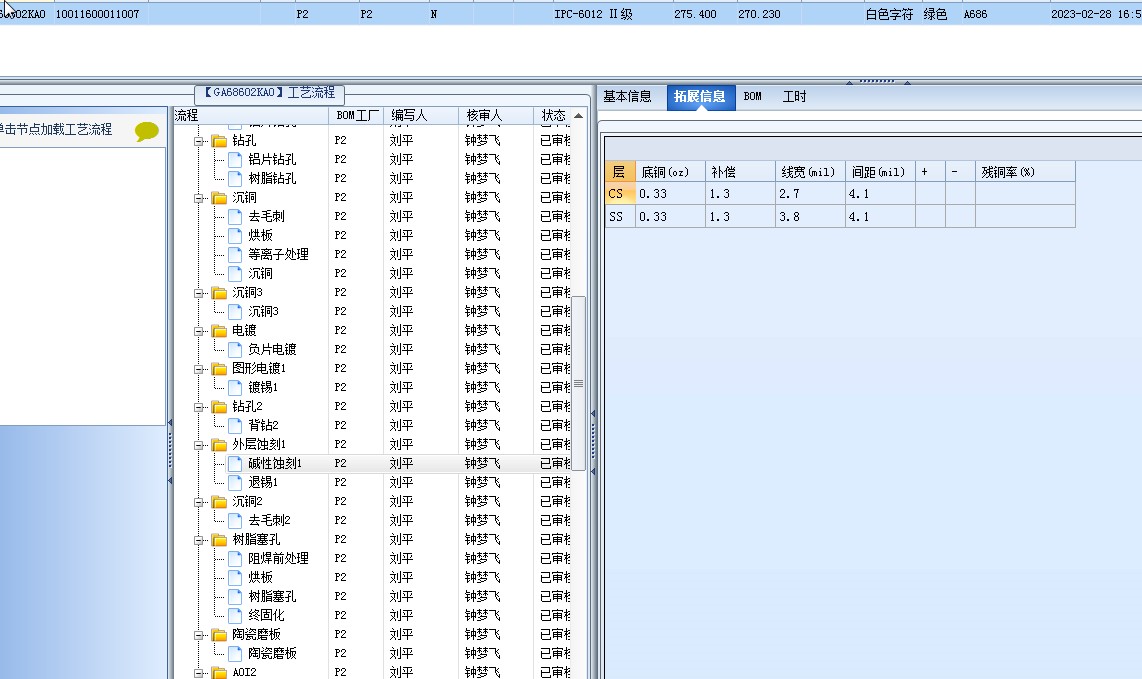This screenshot has width=1142, height=679.
Task: Select the CS layer row cell
Action: (620, 194)
